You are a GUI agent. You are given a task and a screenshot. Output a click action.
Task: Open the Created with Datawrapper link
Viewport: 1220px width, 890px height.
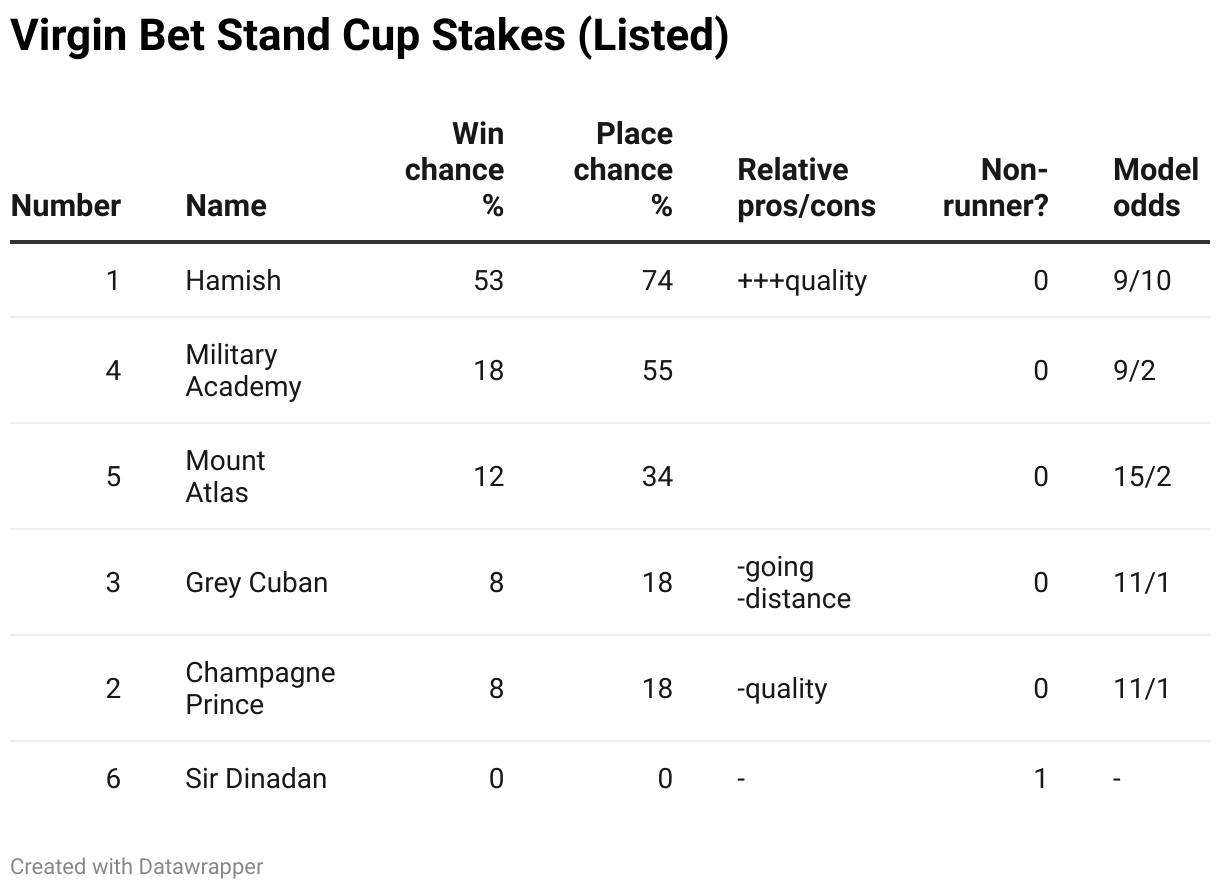pyautogui.click(x=137, y=866)
